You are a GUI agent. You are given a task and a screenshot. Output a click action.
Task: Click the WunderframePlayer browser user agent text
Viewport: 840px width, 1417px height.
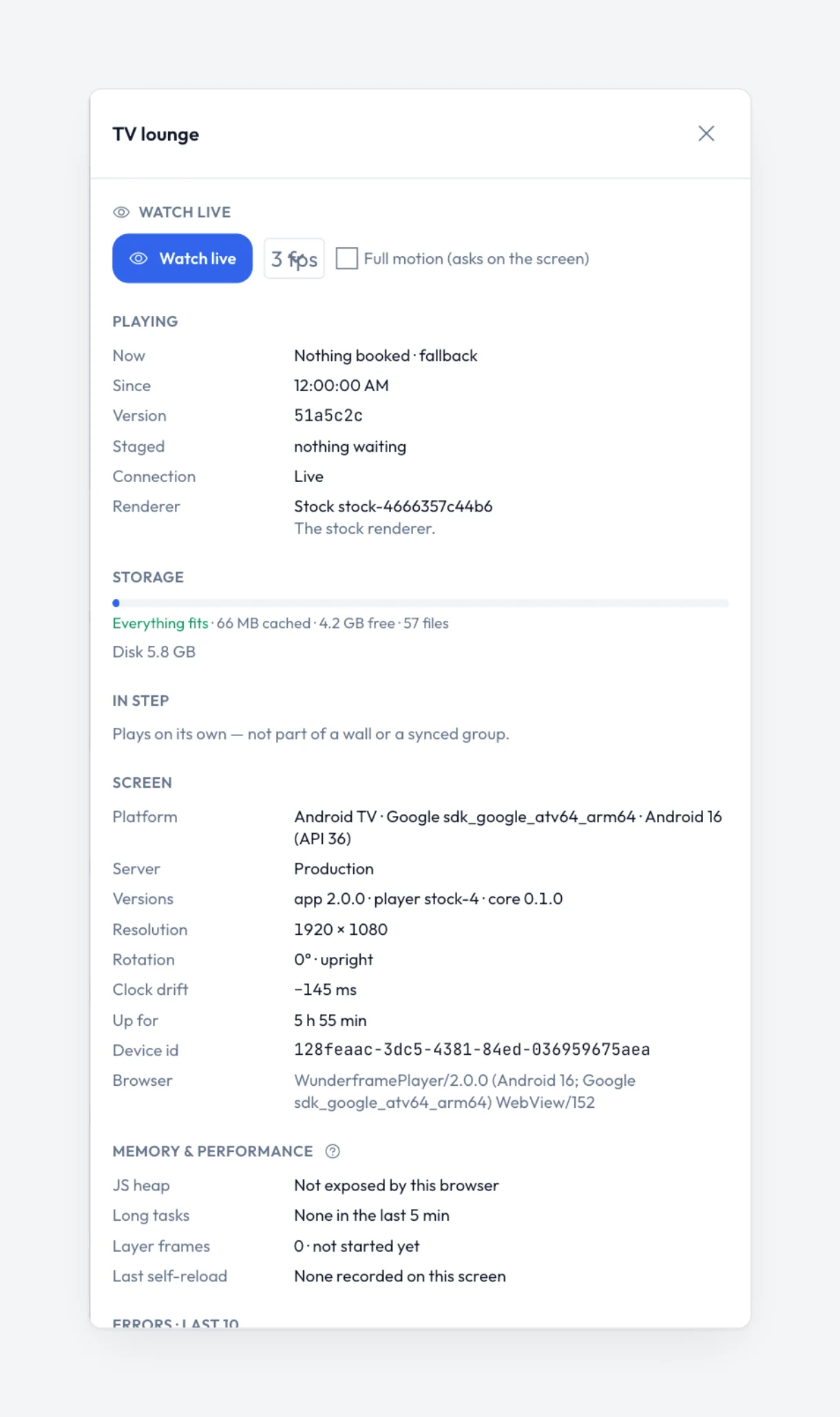click(465, 1091)
